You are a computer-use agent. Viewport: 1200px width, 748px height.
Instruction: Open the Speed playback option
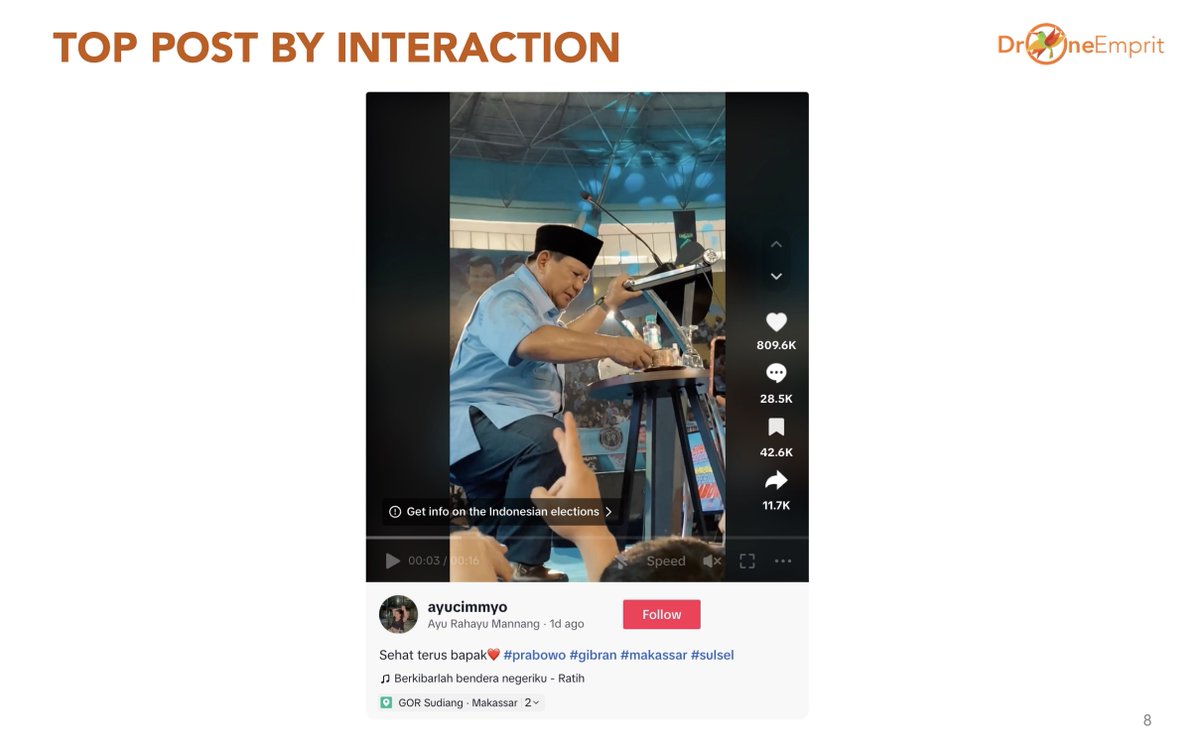[x=665, y=561]
